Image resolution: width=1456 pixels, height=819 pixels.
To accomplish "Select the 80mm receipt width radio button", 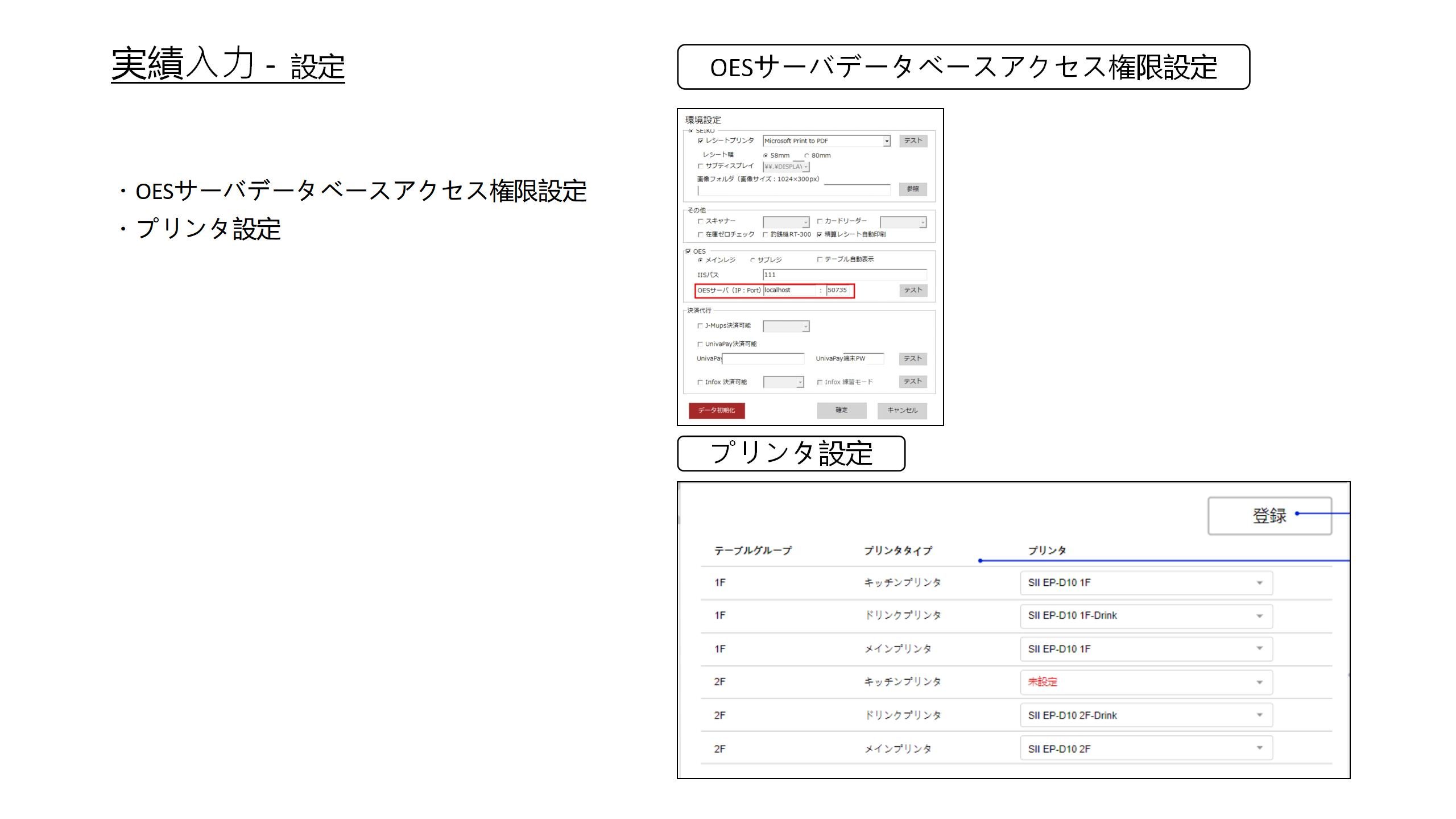I will [806, 156].
